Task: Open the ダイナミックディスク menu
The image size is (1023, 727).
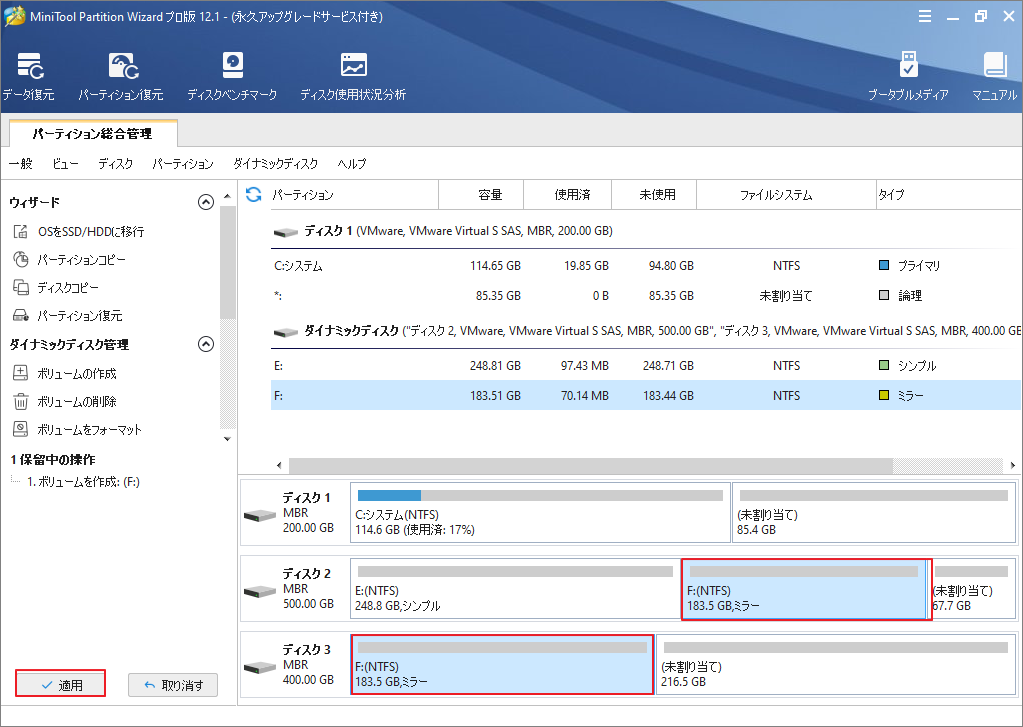Action: (275, 164)
